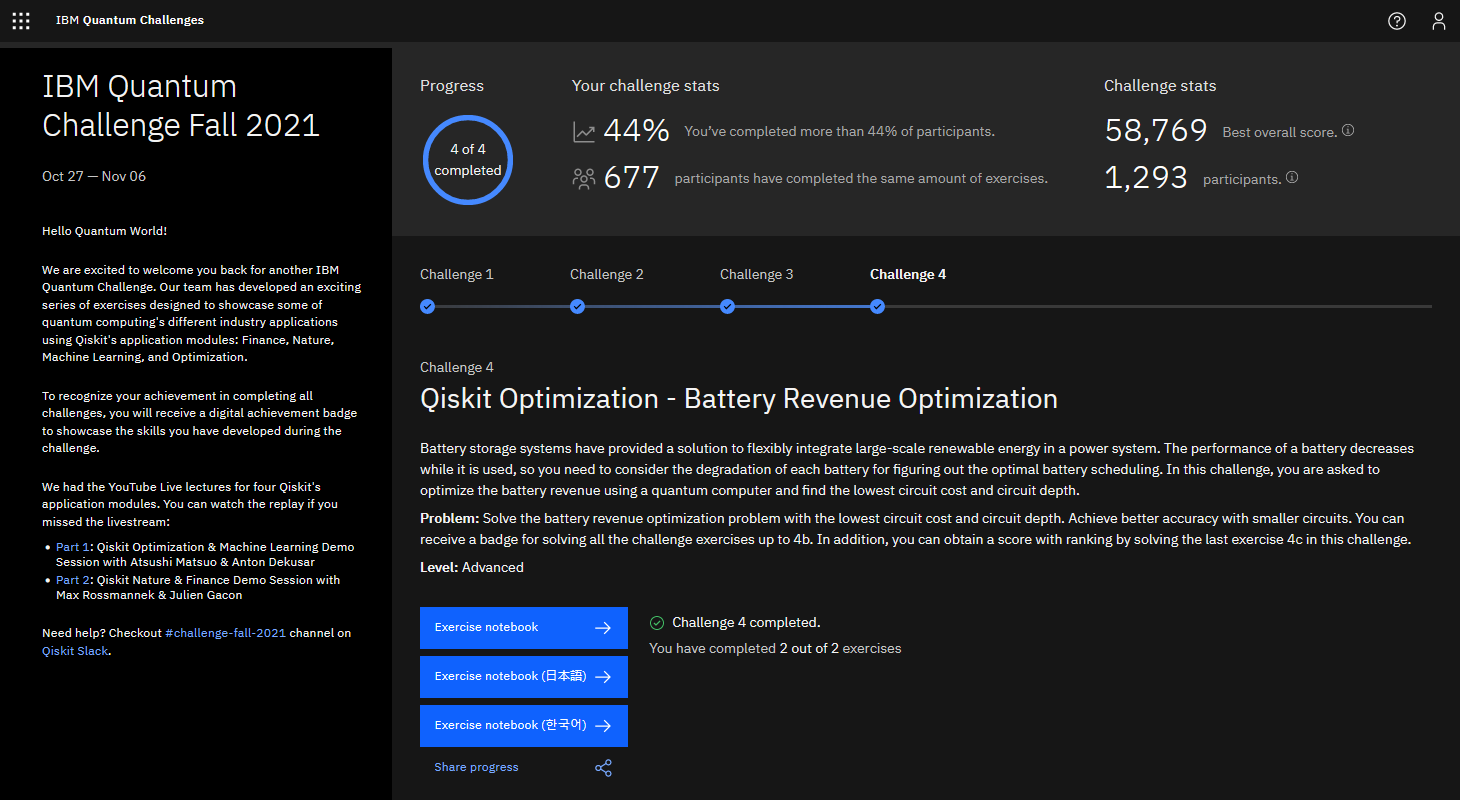The height and width of the screenshot is (800, 1460).
Task: Follow the Qiskit Slack link
Action: point(75,651)
